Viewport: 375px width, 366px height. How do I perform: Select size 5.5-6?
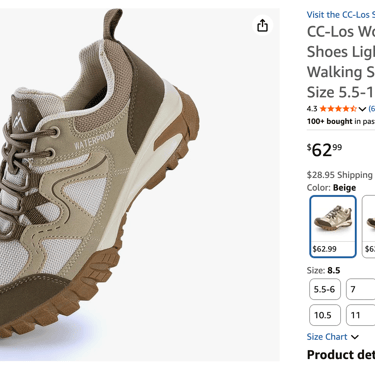tap(325, 289)
